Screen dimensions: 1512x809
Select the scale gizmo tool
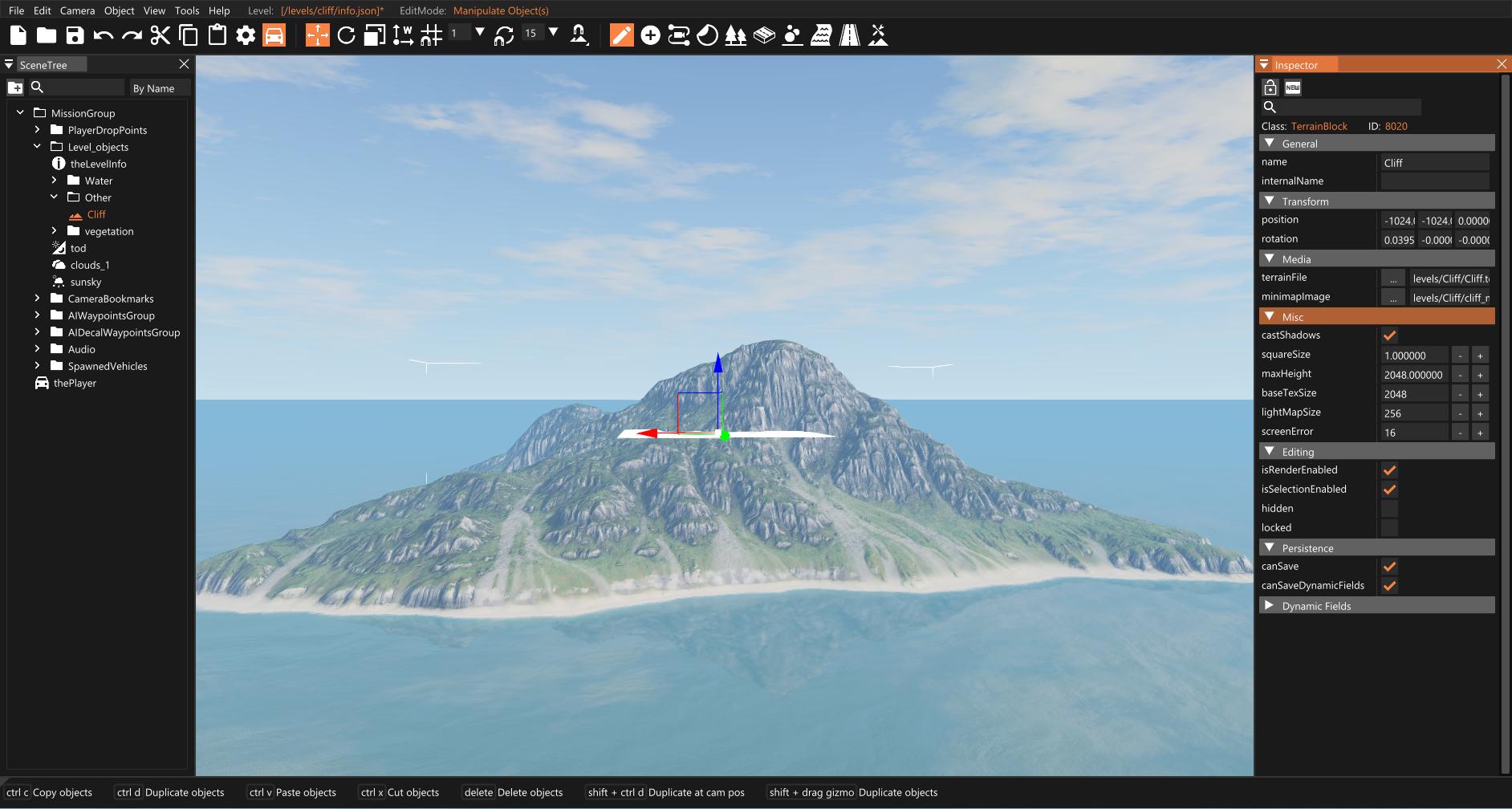point(375,35)
